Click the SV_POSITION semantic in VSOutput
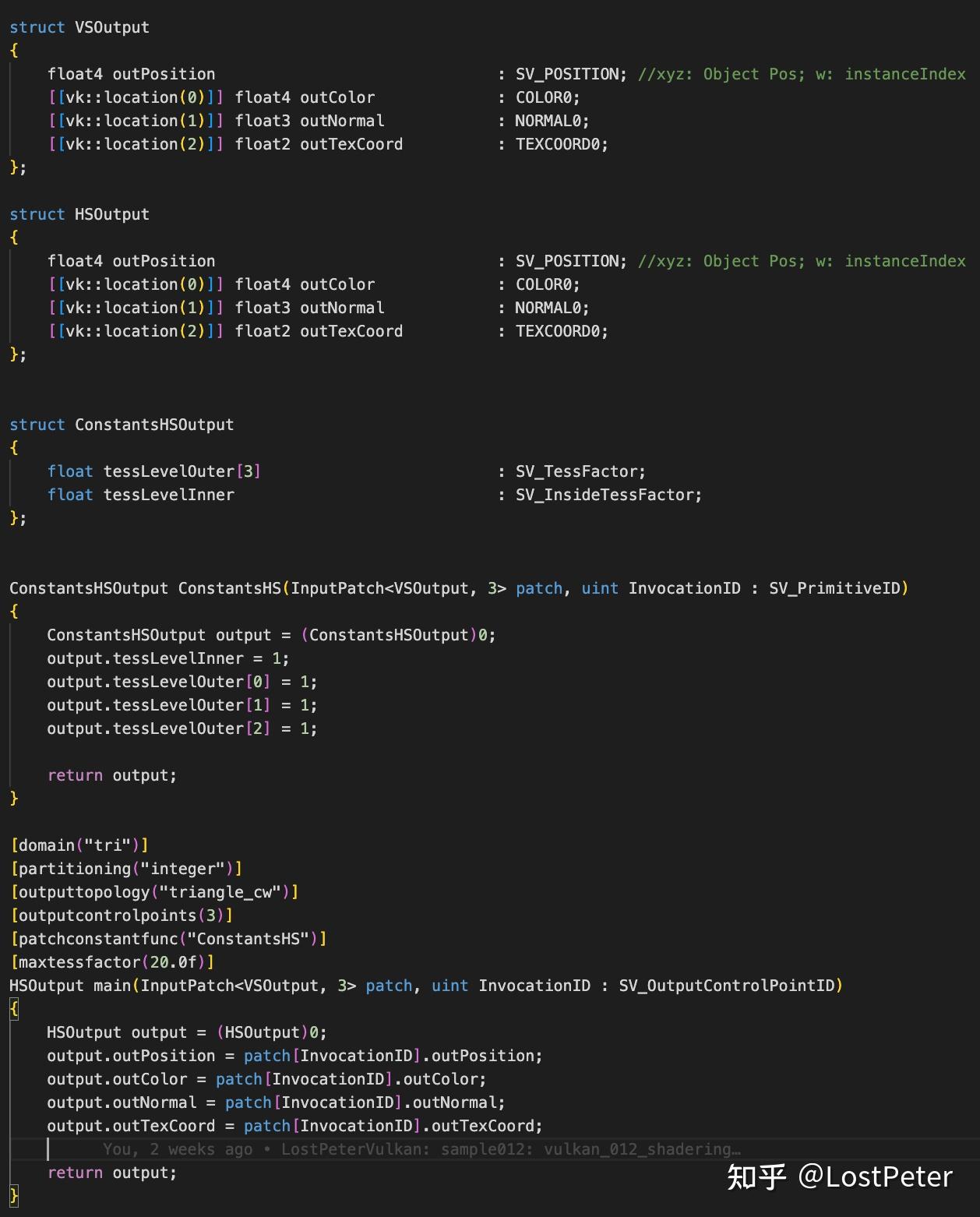980x1217 pixels. coord(569,73)
